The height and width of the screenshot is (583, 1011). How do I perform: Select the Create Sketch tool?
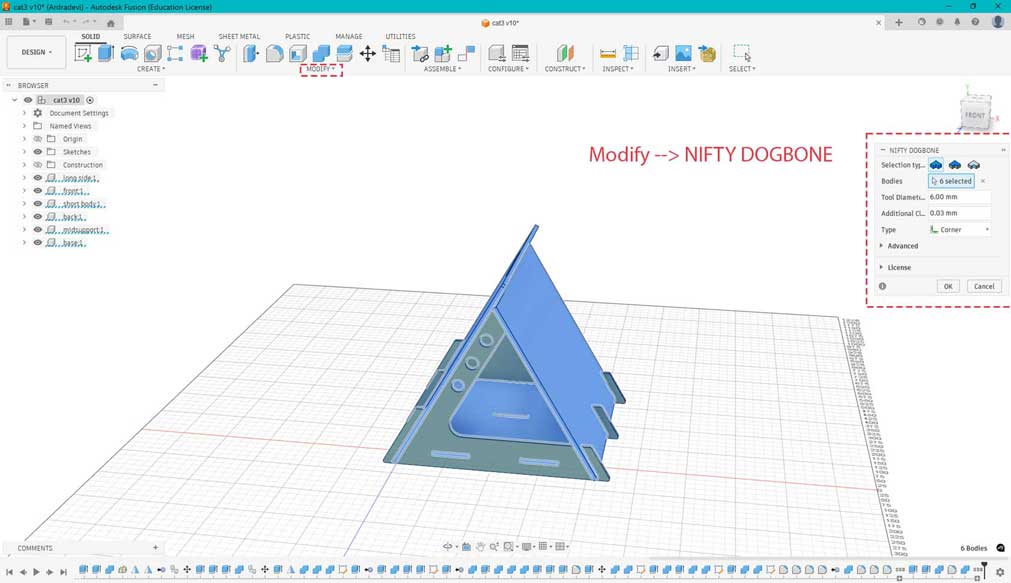(83, 53)
